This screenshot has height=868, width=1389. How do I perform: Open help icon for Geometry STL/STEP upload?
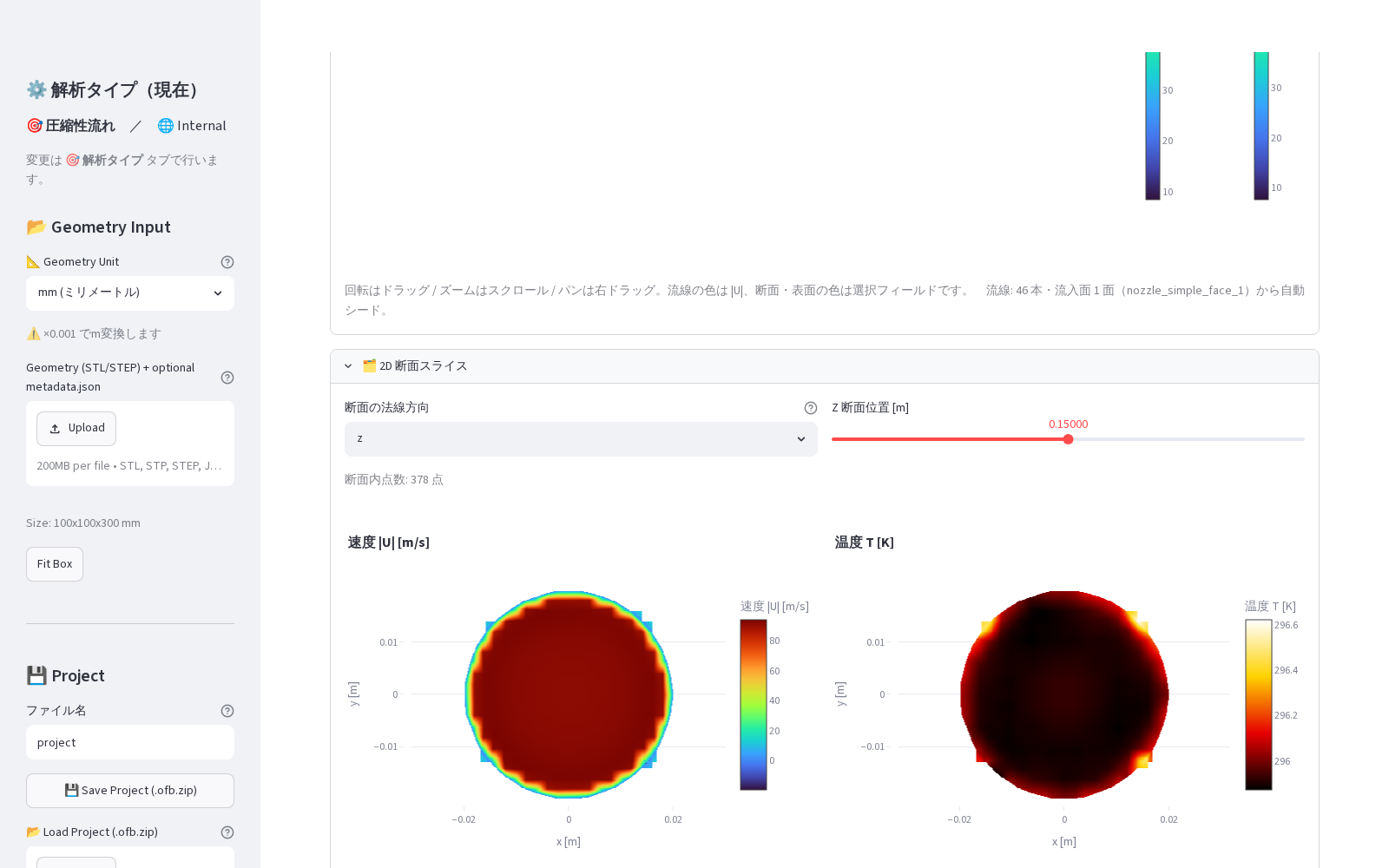[x=227, y=378]
